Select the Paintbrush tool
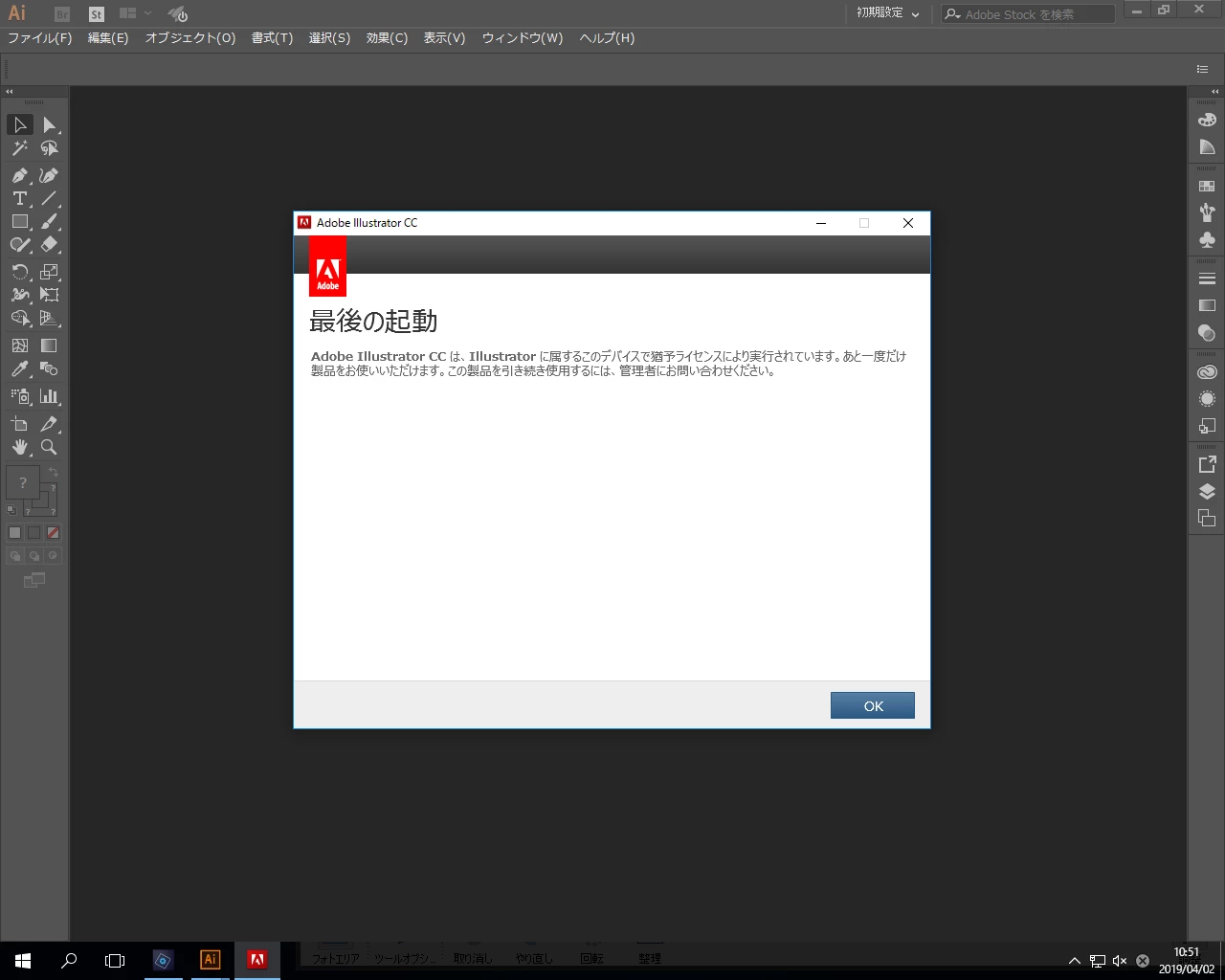The width and height of the screenshot is (1225, 980). tap(50, 222)
